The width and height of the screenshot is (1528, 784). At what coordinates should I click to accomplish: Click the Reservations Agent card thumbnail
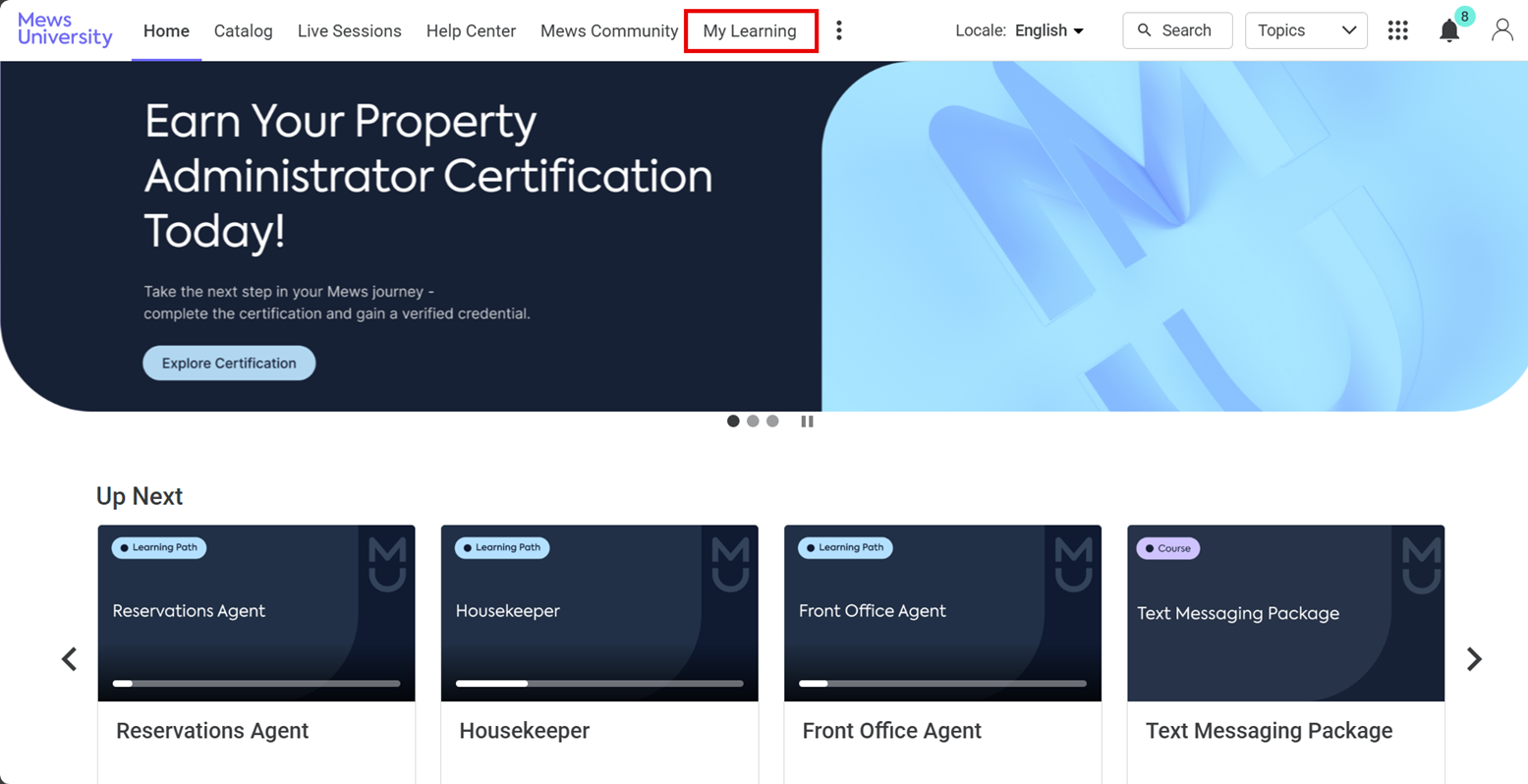point(256,613)
